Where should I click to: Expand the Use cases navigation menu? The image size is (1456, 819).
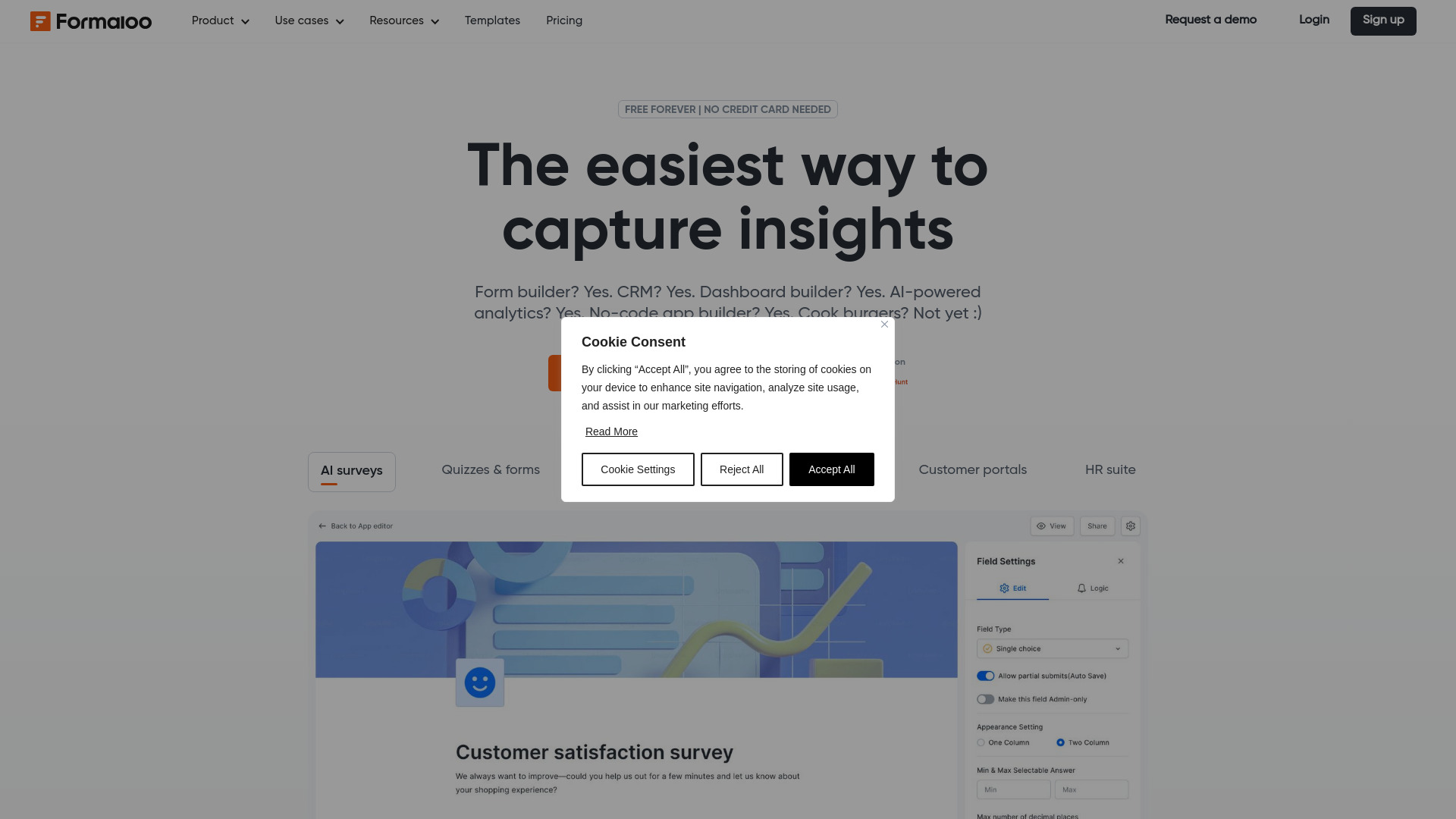coord(310,21)
